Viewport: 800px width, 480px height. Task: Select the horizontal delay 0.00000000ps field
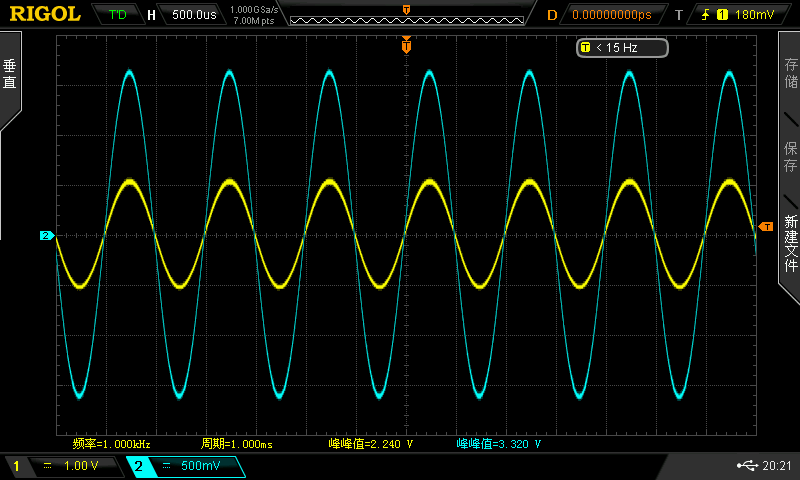(x=612, y=15)
